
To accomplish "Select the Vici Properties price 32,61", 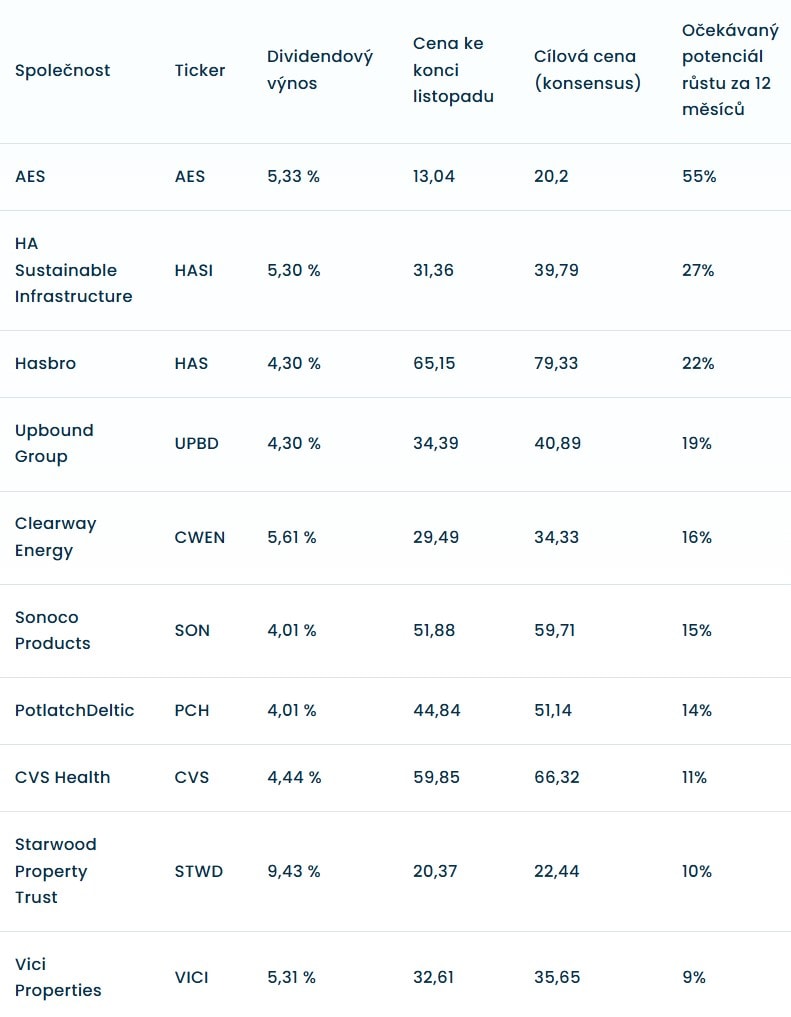I will coord(434,977).
